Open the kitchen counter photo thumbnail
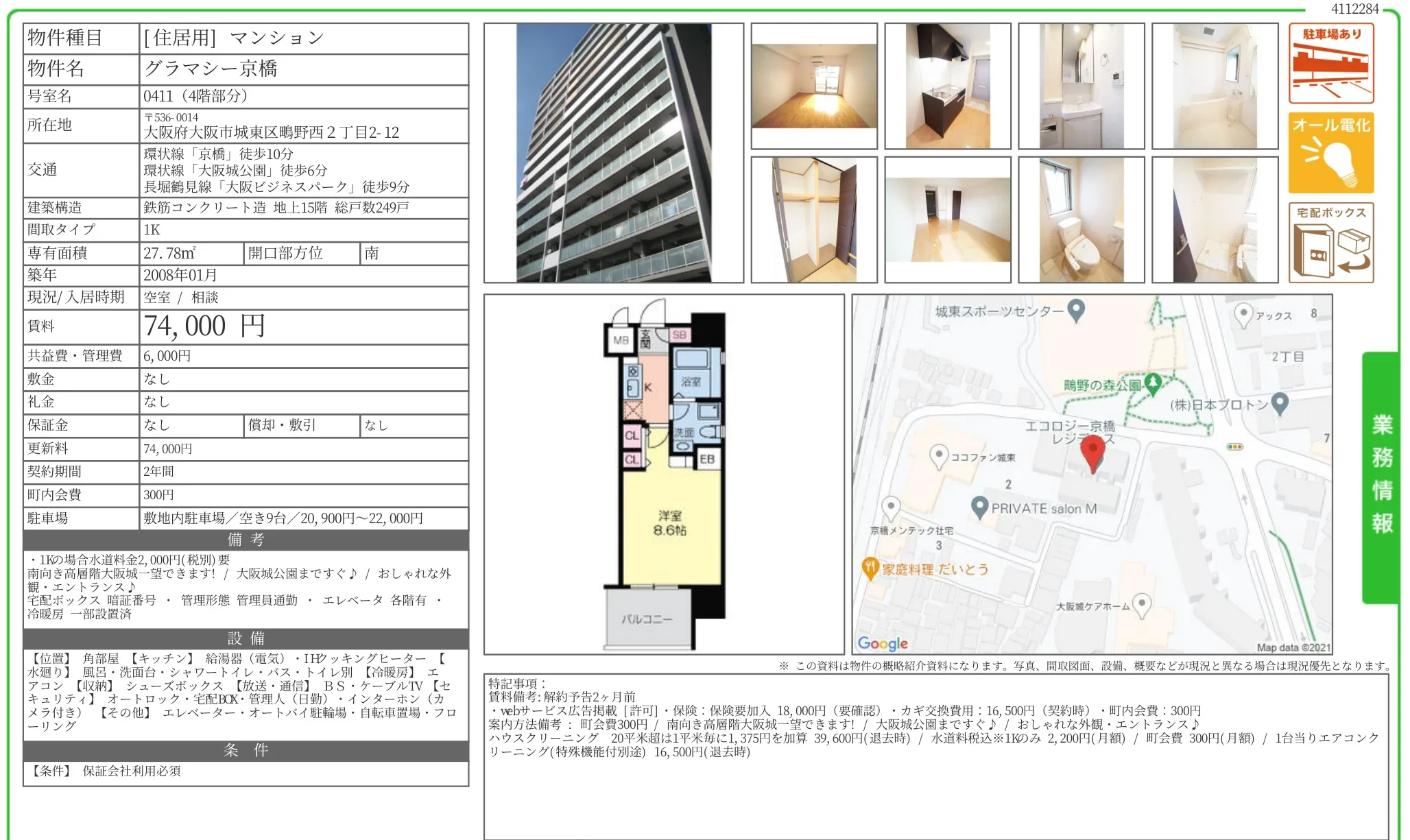1410x840 pixels. point(947,86)
